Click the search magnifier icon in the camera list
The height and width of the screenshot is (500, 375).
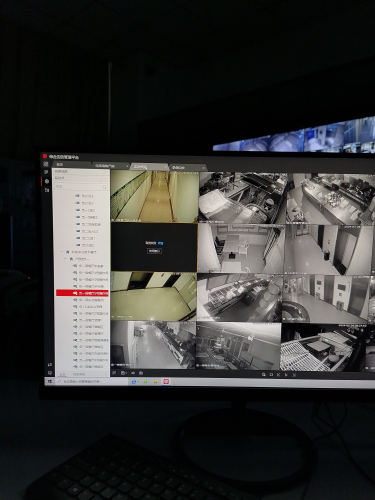[x=104, y=187]
